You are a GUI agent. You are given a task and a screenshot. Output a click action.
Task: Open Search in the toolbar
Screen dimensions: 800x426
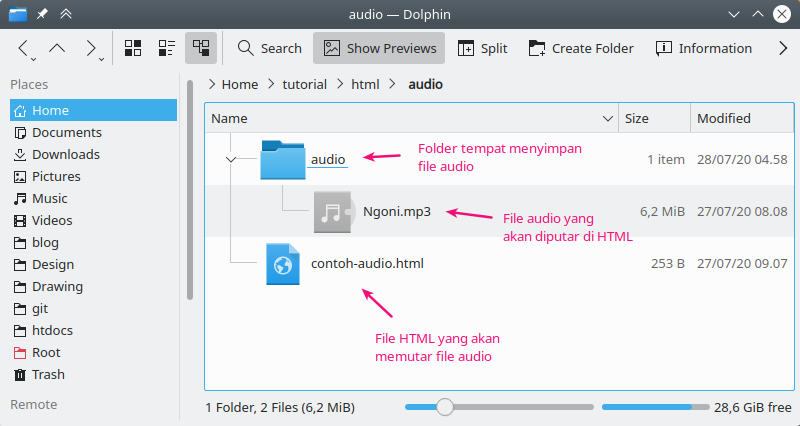(270, 48)
